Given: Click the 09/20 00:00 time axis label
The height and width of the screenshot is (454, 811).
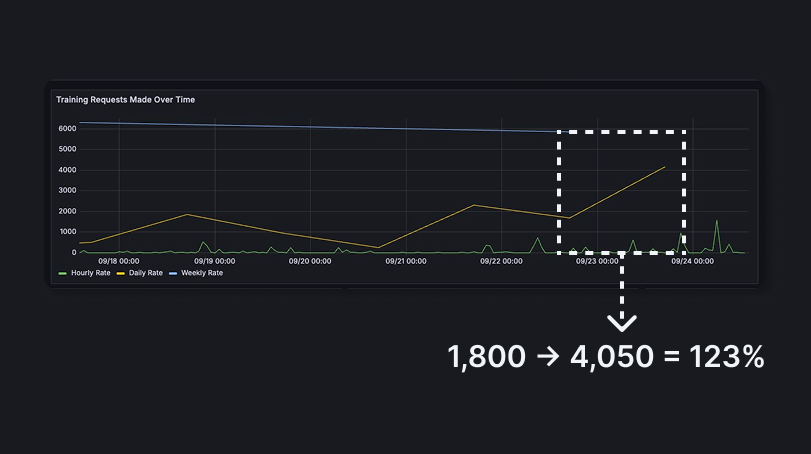Looking at the screenshot, I should (310, 261).
